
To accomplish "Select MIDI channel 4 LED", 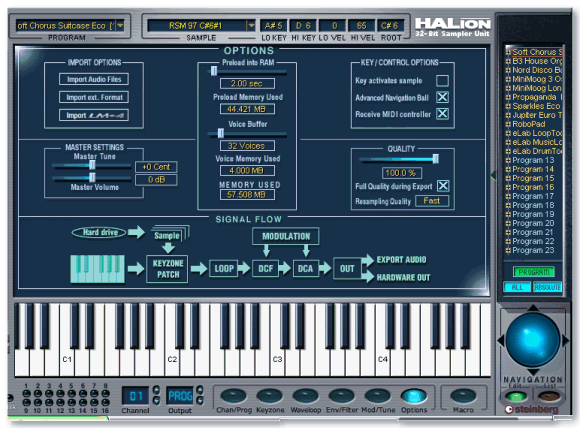I will point(60,393).
